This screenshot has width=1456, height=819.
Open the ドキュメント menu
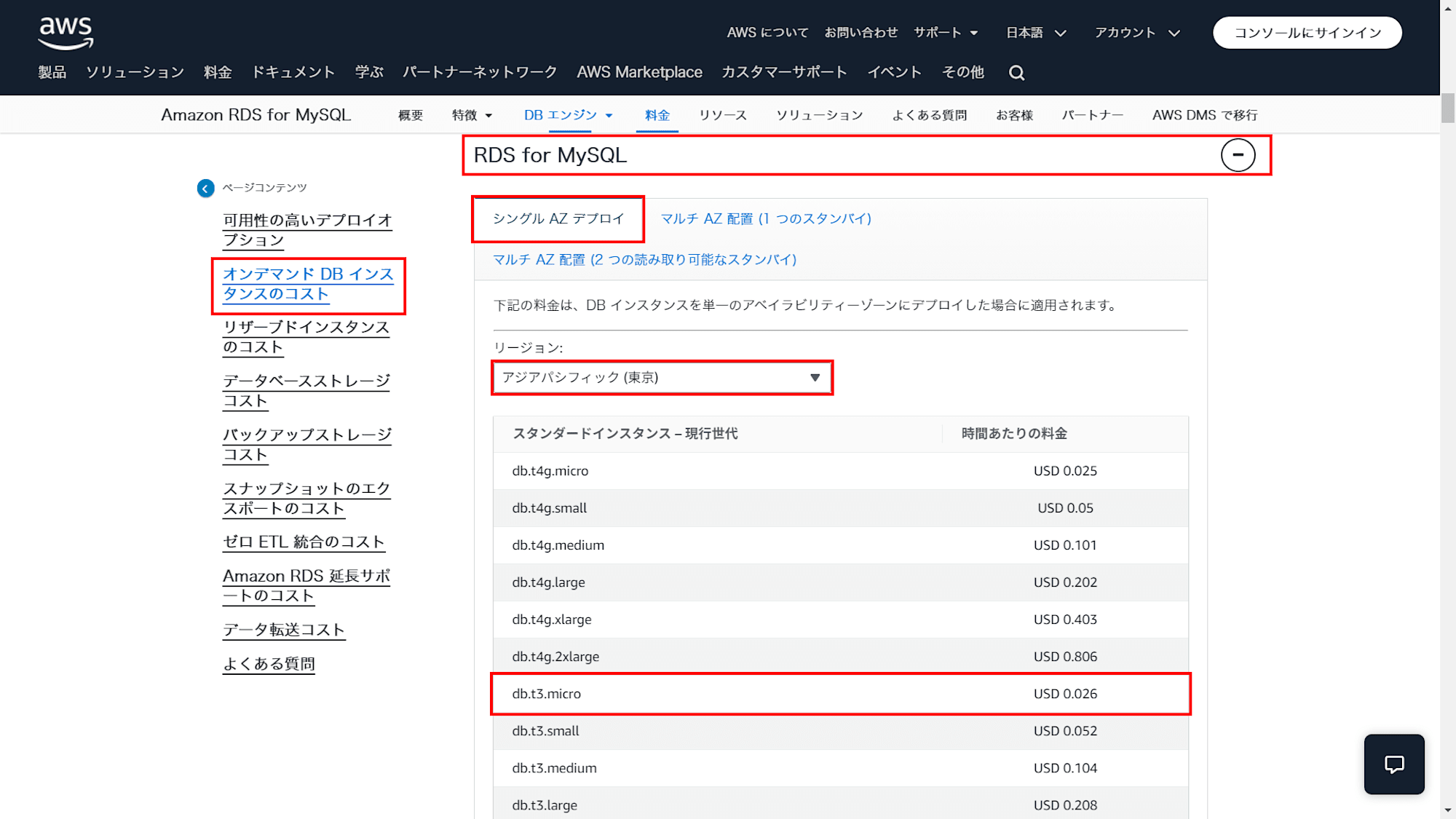[293, 72]
